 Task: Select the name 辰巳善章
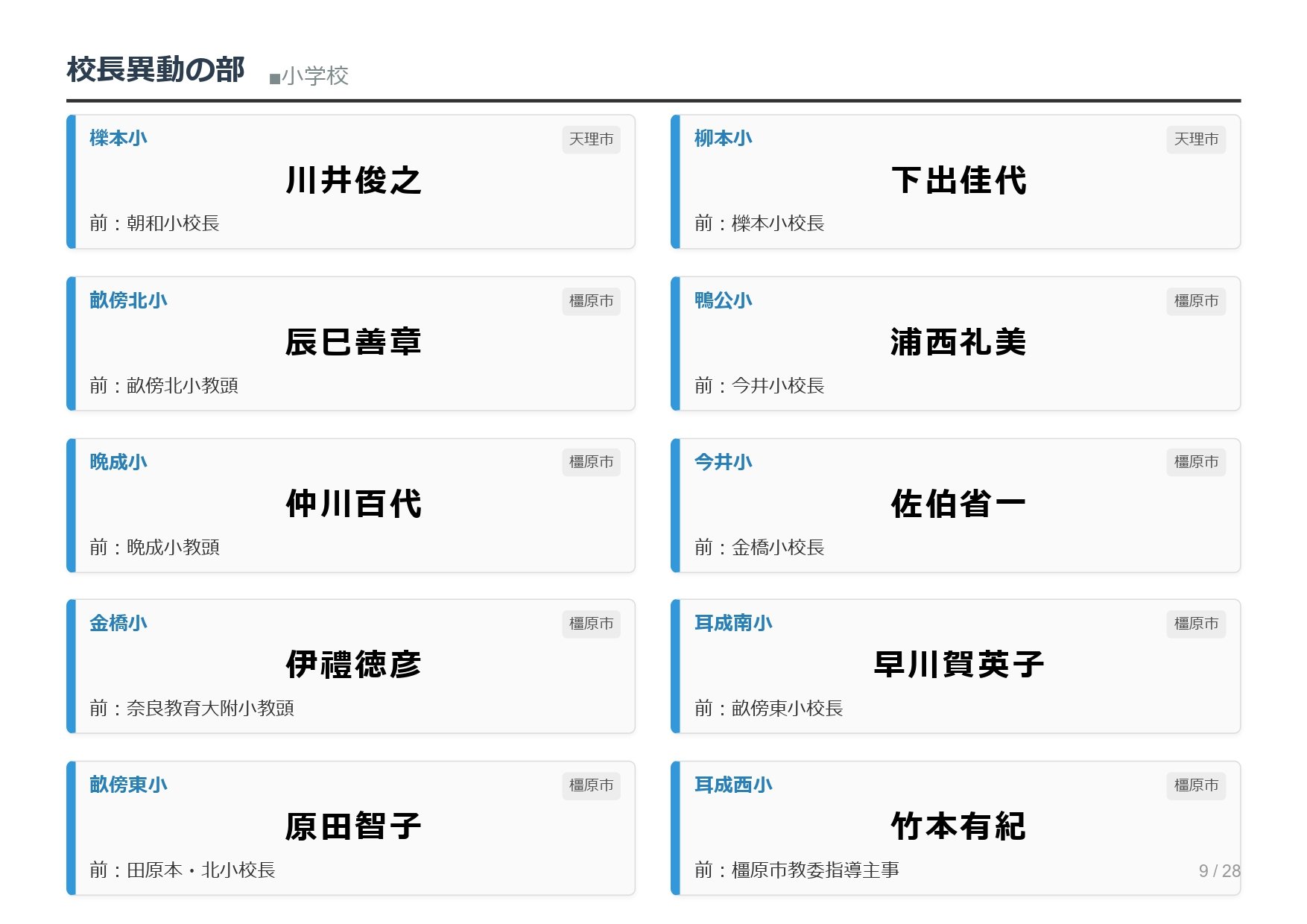(353, 343)
